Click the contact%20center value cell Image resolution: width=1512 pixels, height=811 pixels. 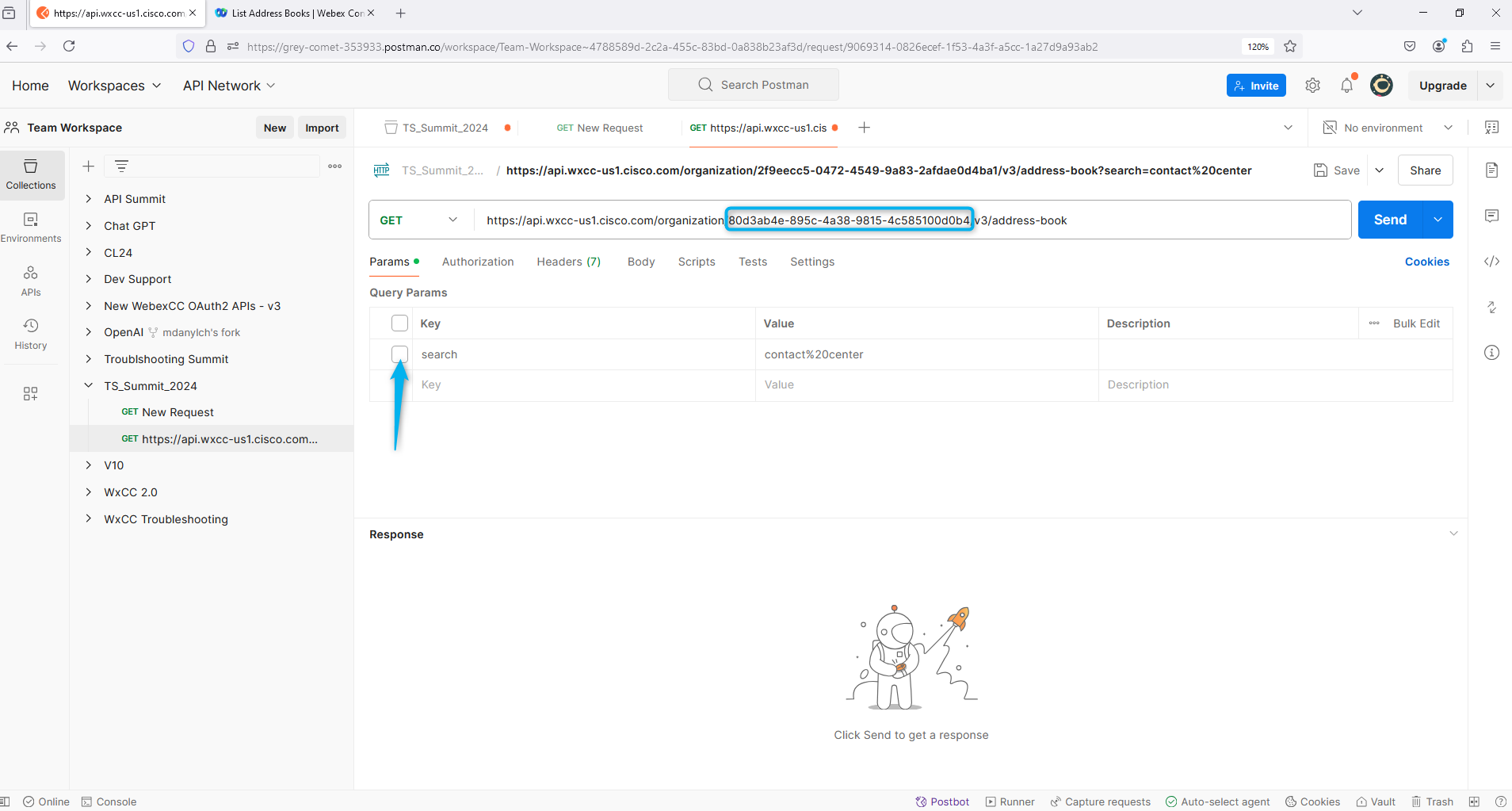[926, 354]
